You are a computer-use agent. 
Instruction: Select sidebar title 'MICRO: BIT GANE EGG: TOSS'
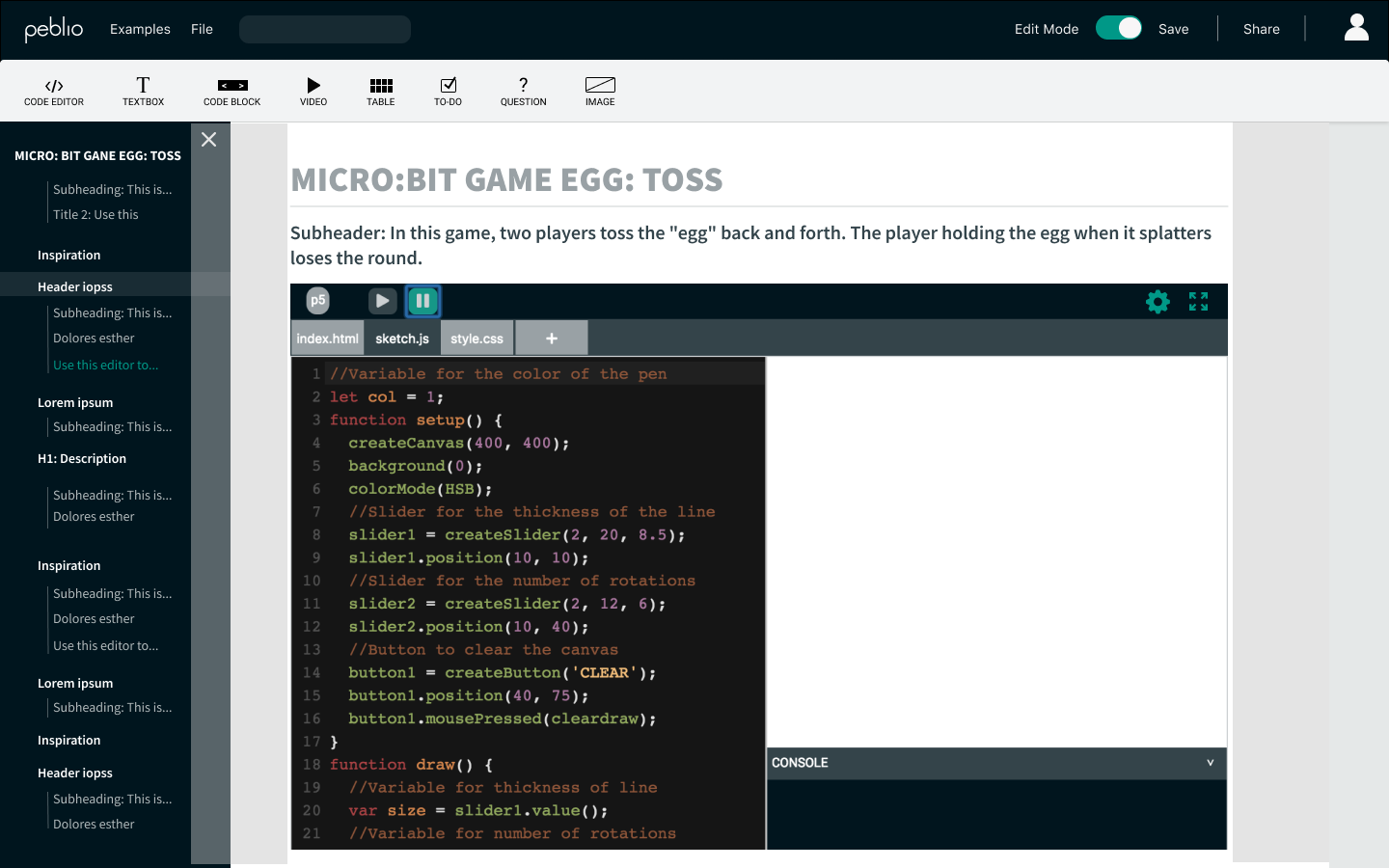[97, 155]
